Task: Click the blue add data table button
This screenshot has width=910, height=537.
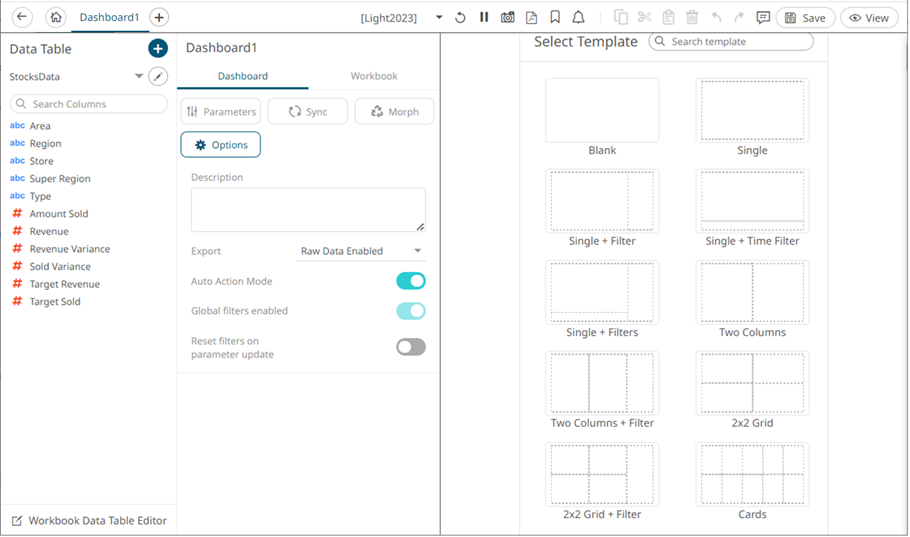Action: 158,49
